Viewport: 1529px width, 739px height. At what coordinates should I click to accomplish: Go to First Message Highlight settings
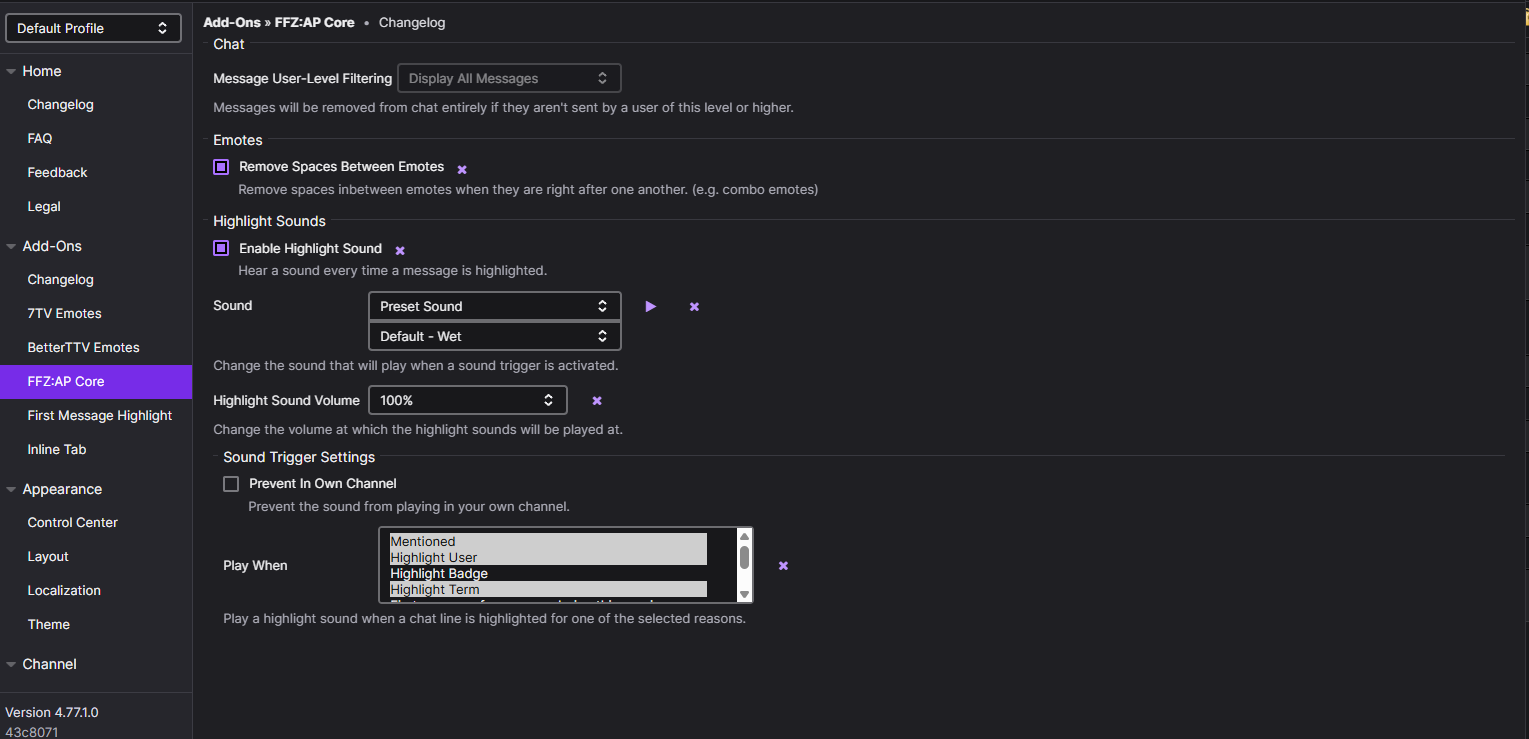point(100,415)
